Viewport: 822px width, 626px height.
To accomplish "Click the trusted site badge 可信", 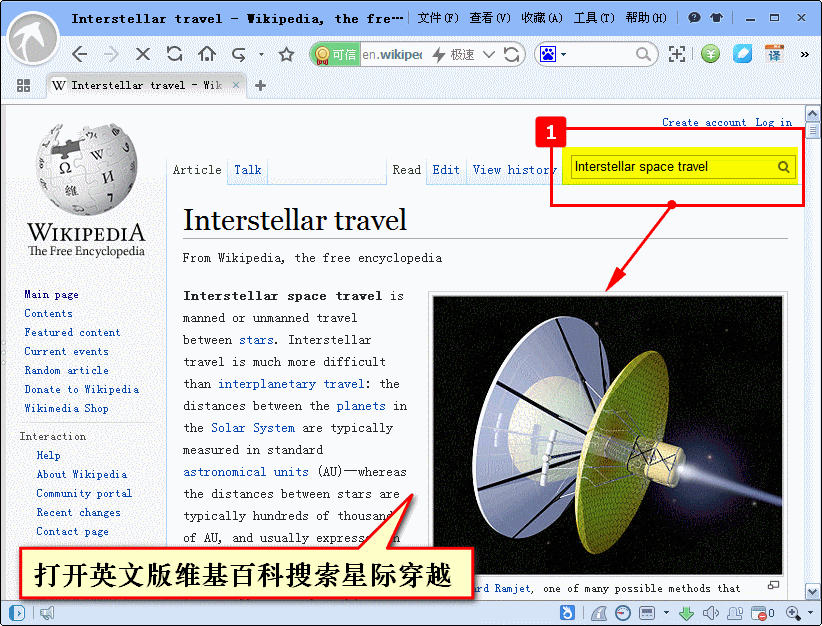I will pyautogui.click(x=336, y=55).
